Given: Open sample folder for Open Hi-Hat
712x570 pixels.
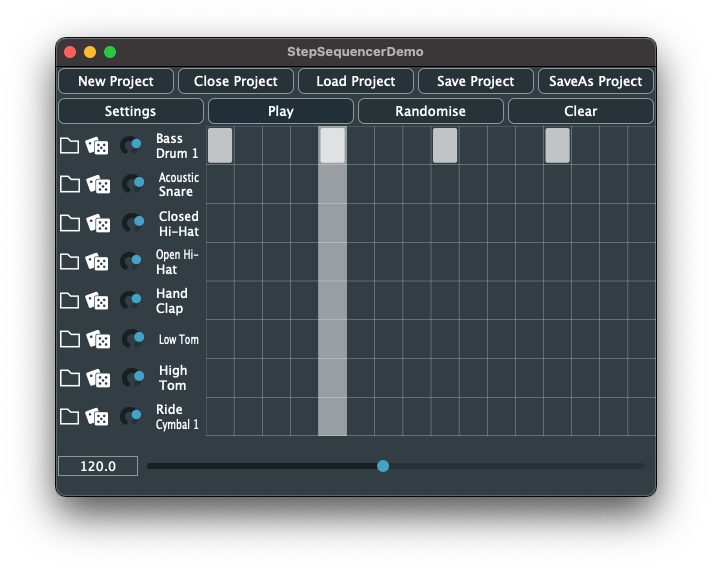Looking at the screenshot, I should (69, 262).
